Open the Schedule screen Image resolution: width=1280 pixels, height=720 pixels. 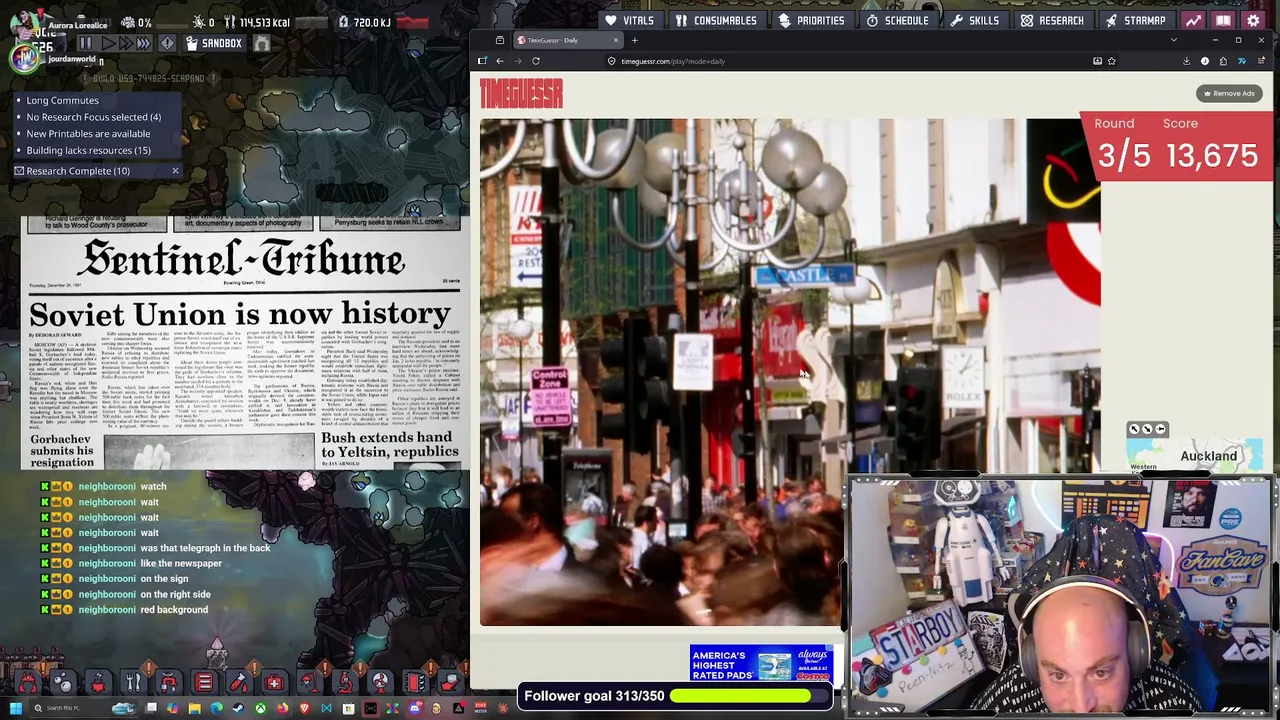pyautogui.click(x=897, y=20)
